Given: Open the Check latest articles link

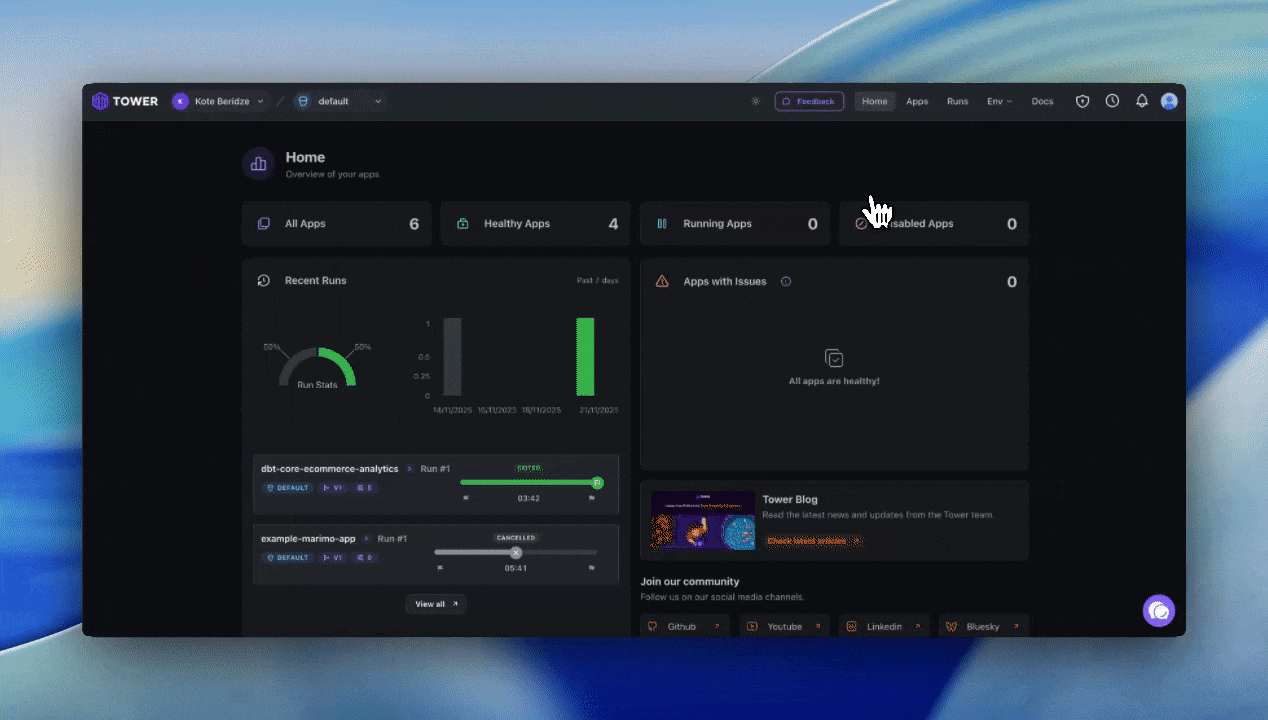Looking at the screenshot, I should [813, 540].
